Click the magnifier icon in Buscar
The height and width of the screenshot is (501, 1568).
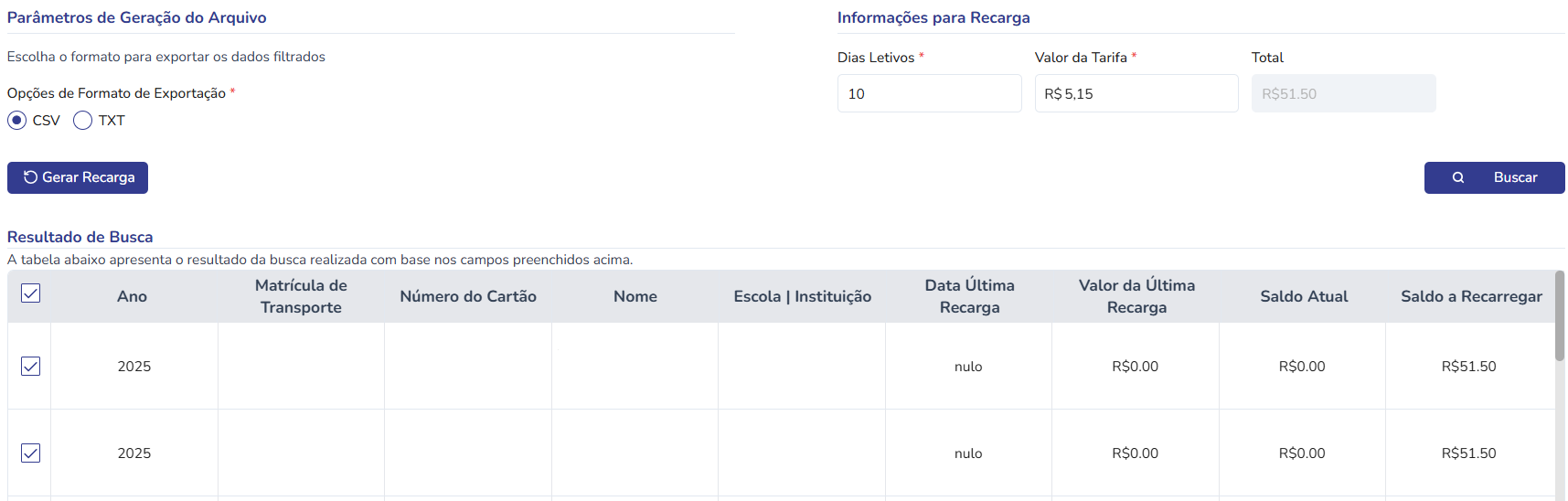tap(1458, 177)
